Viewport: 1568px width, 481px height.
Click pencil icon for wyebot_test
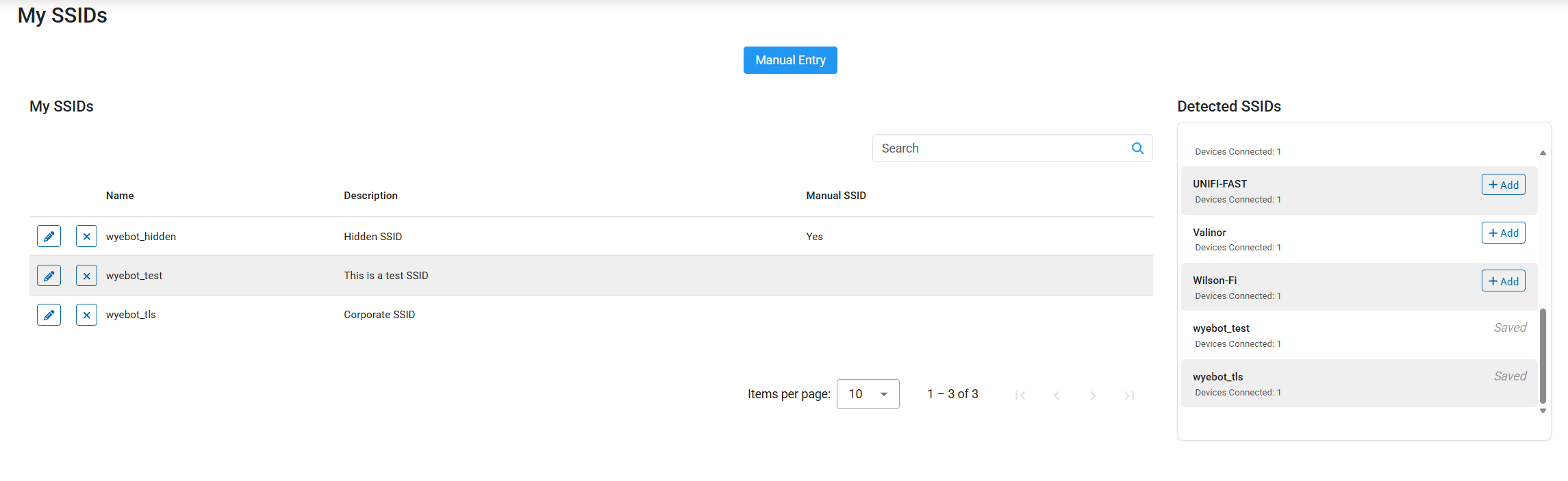pos(49,276)
